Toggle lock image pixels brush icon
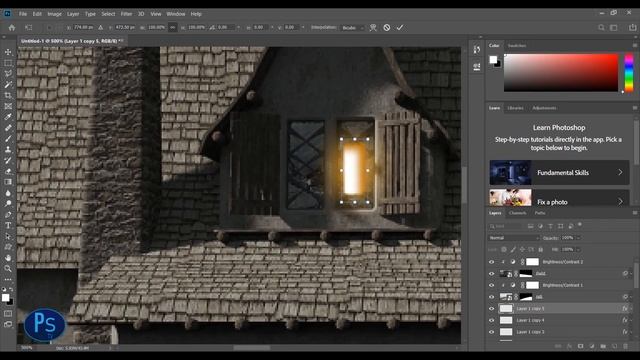Viewport: 640px width, 360px height. [513, 249]
